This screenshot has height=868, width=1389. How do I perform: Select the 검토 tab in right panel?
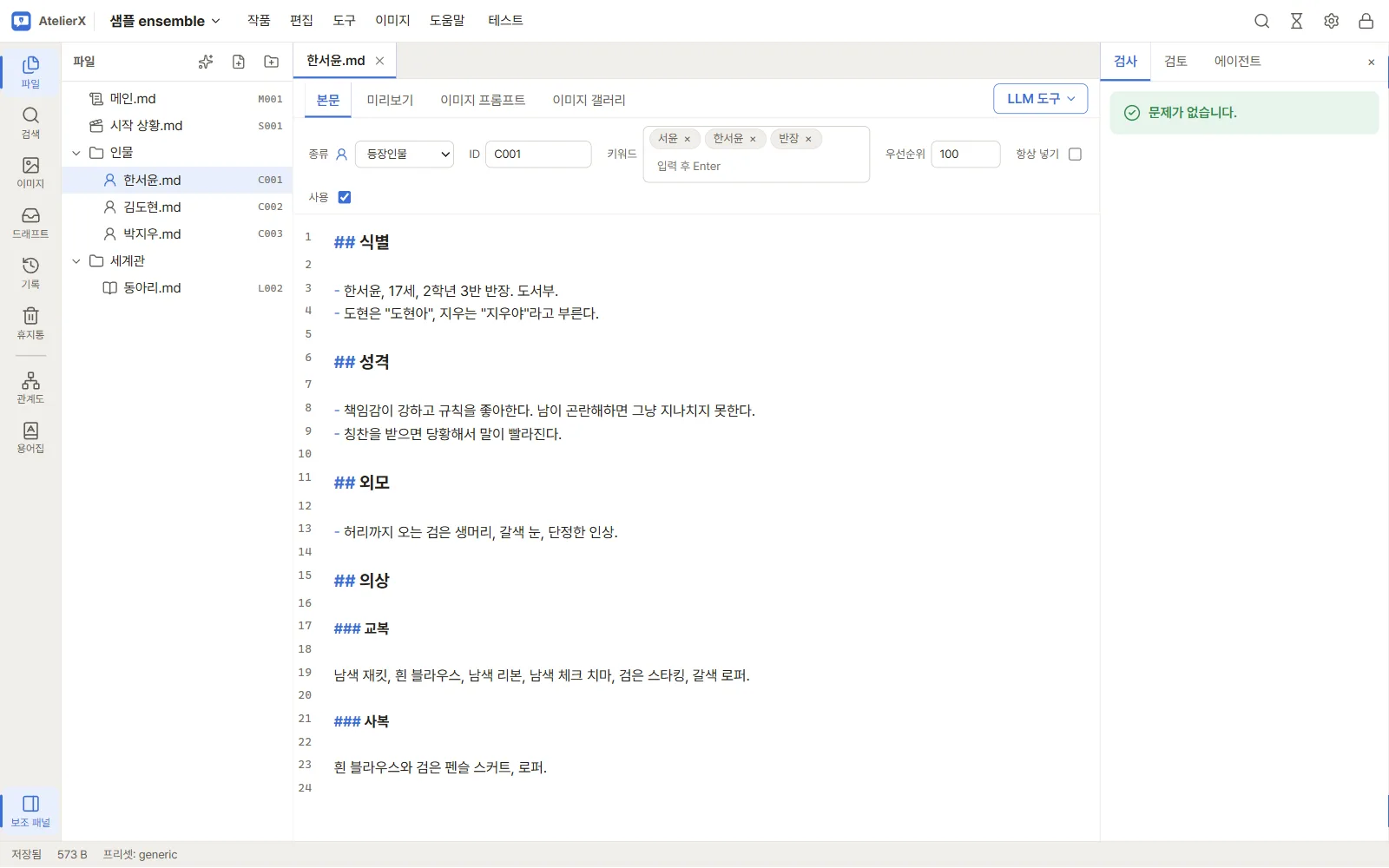click(x=1175, y=62)
